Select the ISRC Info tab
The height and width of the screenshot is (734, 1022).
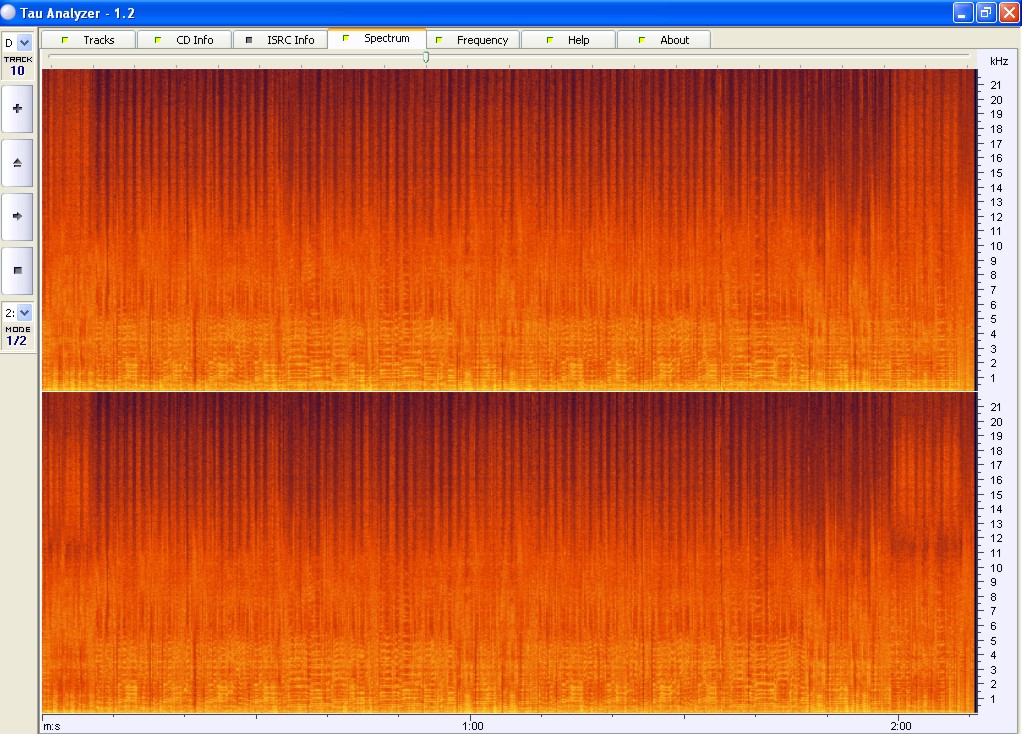279,40
